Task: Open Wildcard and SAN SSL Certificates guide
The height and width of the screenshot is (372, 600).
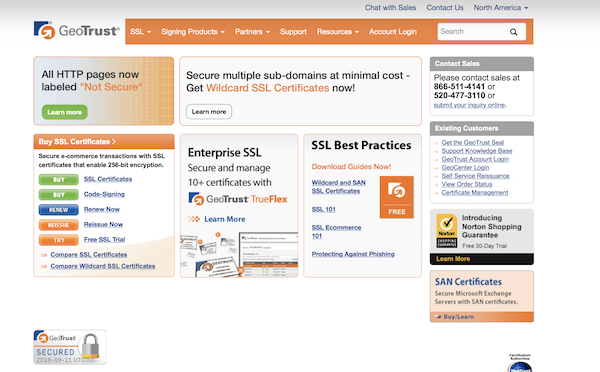Action: tap(339, 187)
